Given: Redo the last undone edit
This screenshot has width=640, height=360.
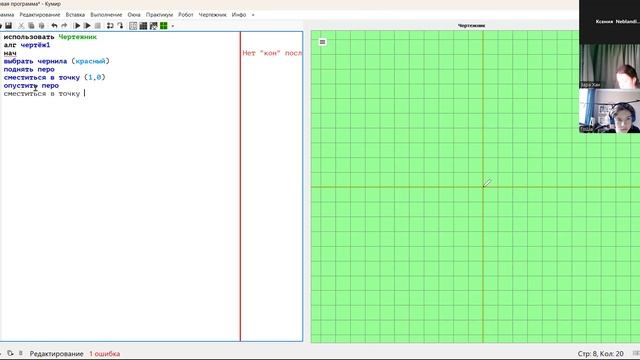Looking at the screenshot, I should click(x=64, y=26).
